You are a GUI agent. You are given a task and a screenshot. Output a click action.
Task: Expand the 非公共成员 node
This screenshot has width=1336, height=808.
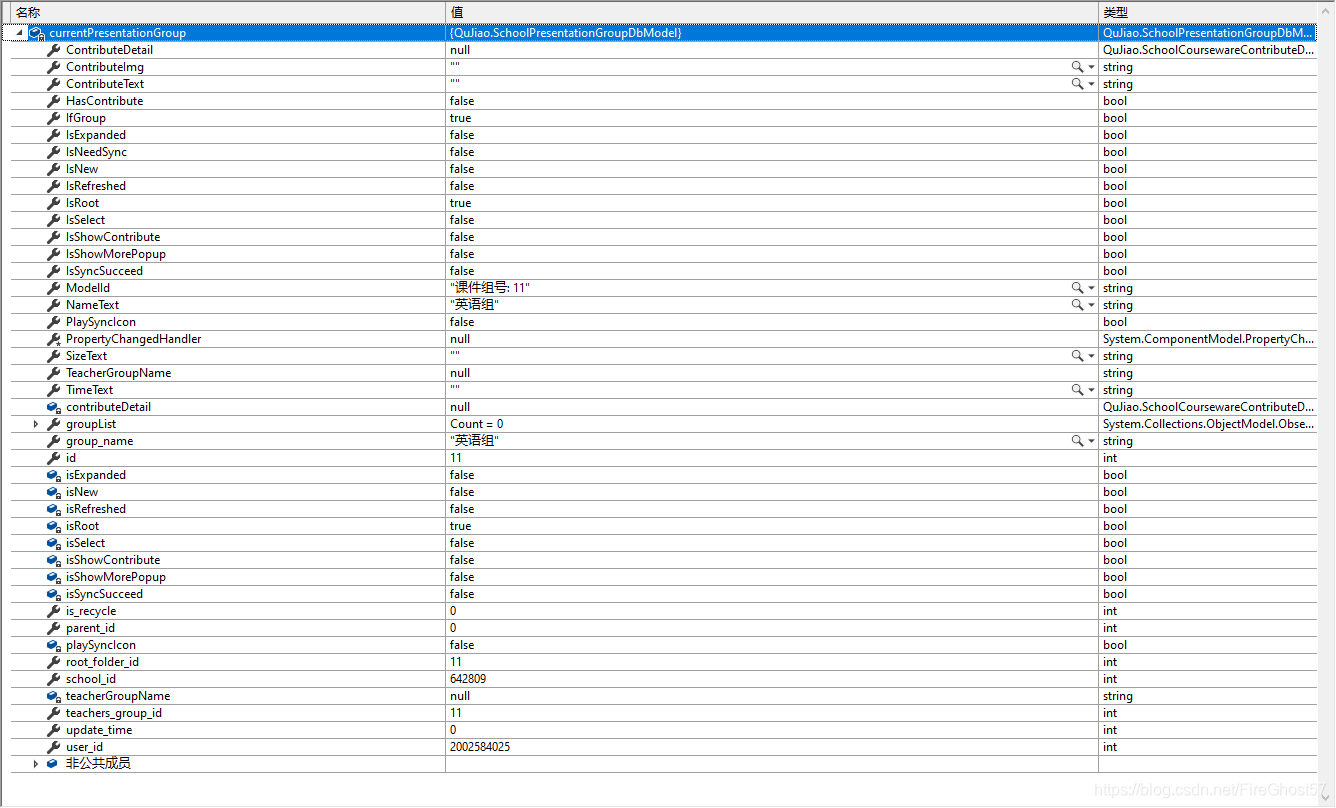pos(36,764)
